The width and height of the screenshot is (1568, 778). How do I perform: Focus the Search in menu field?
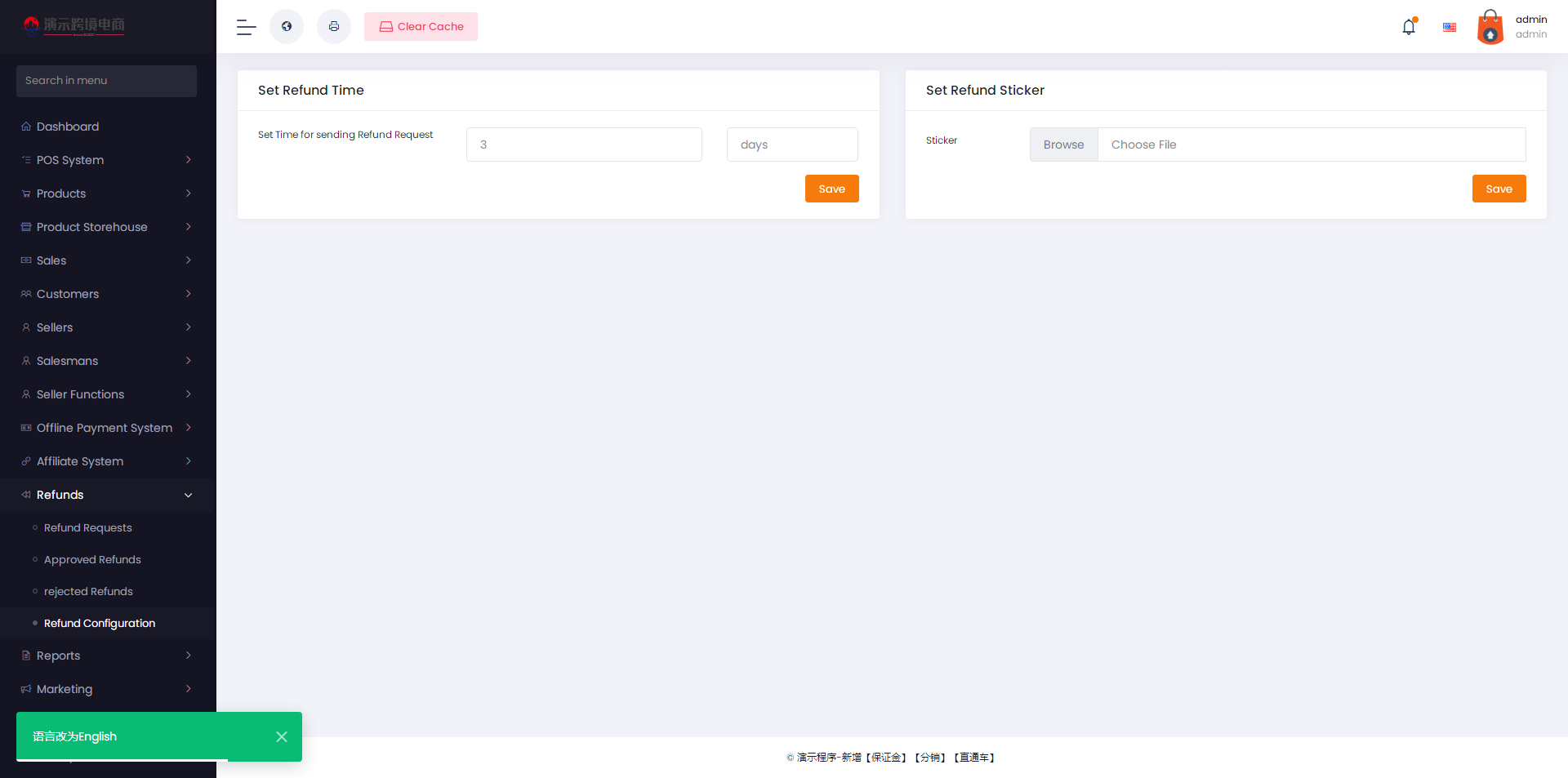tap(106, 81)
